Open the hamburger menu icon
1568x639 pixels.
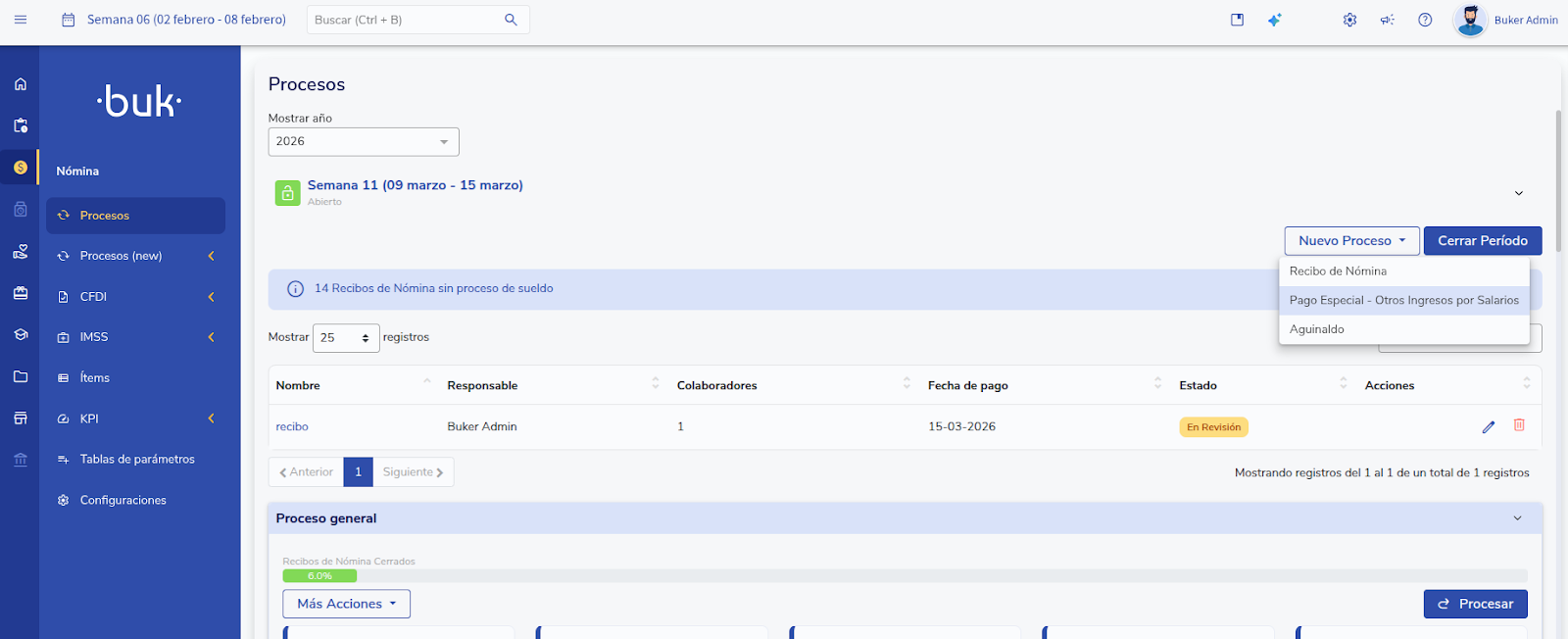[21, 20]
